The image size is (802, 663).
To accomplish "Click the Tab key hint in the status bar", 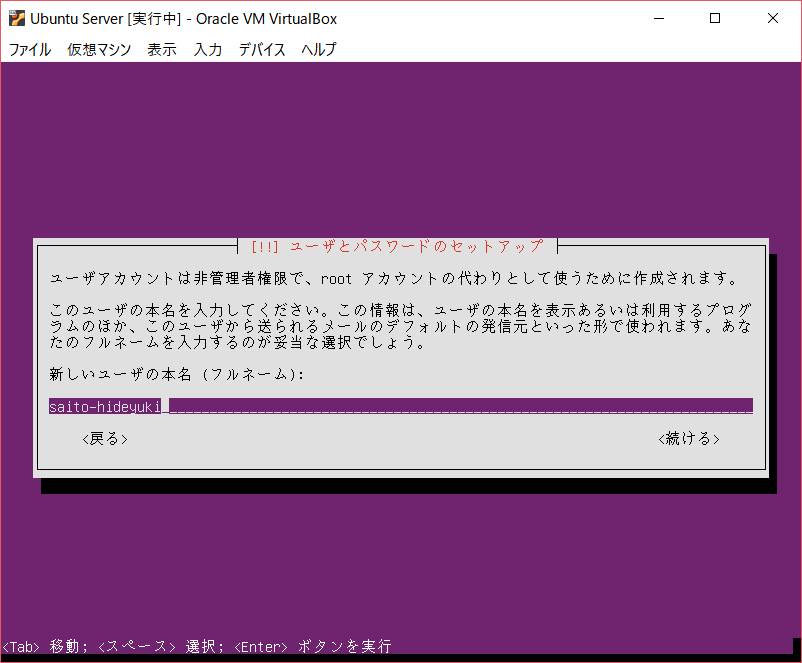I will click(19, 646).
